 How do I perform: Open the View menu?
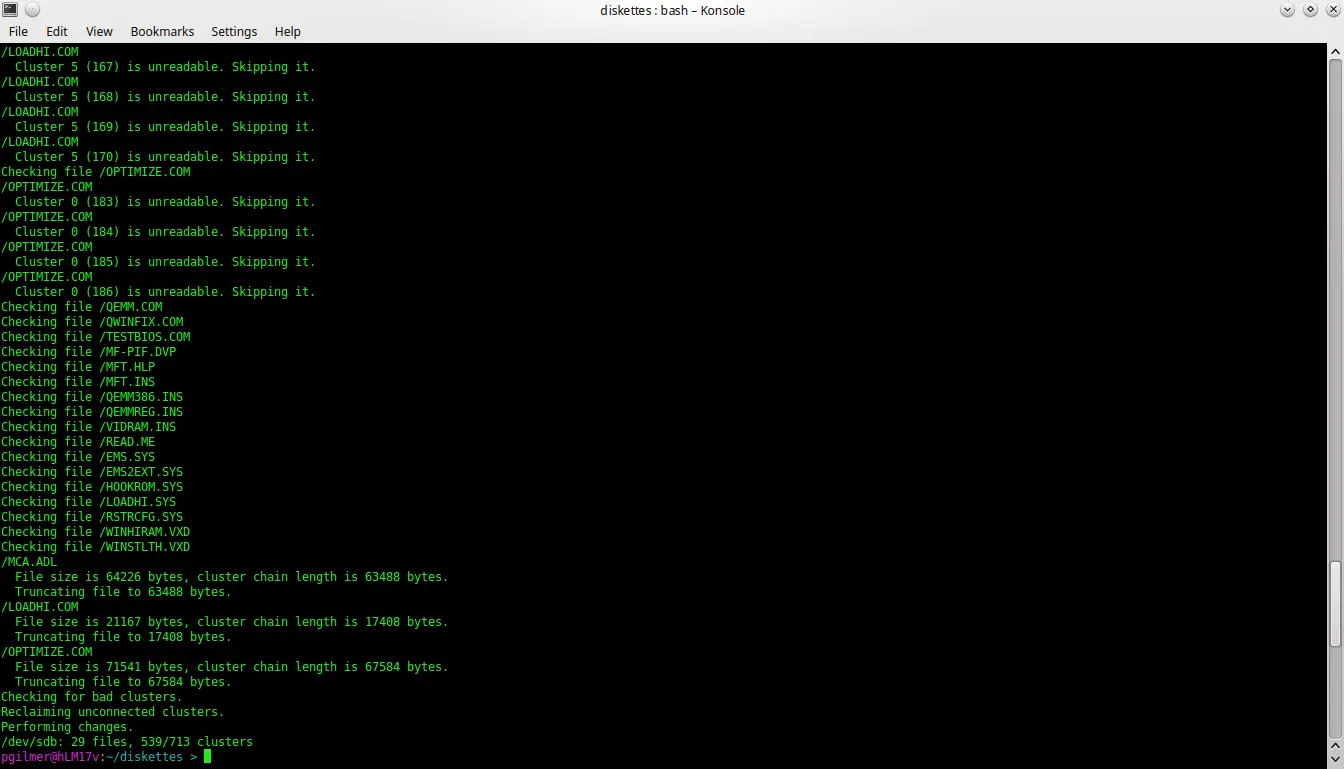(99, 32)
